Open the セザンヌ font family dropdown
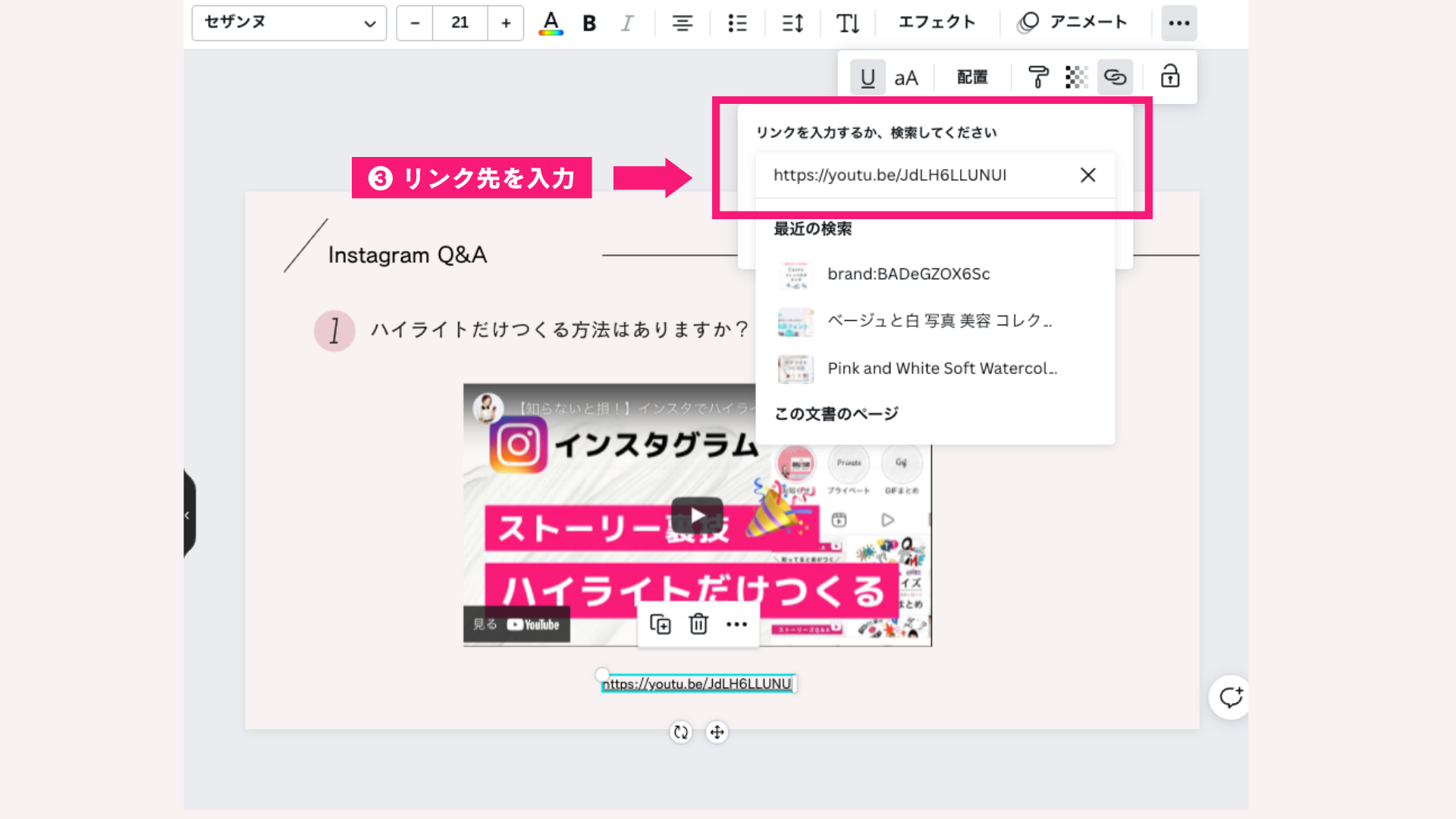Viewport: 1456px width, 819px height. (289, 23)
